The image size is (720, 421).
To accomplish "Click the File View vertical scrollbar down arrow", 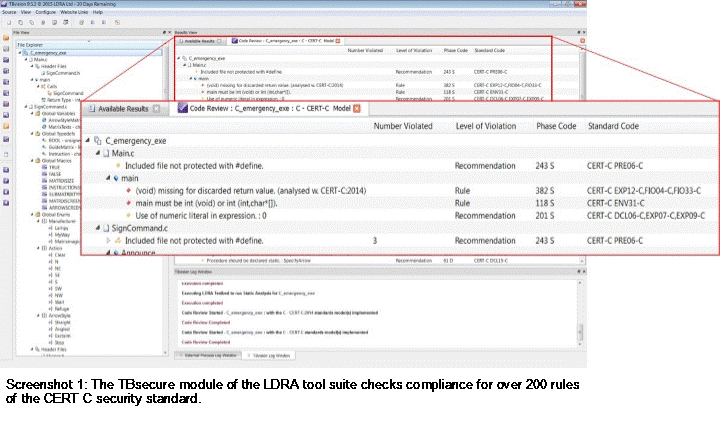I will pyautogui.click(x=165, y=353).
